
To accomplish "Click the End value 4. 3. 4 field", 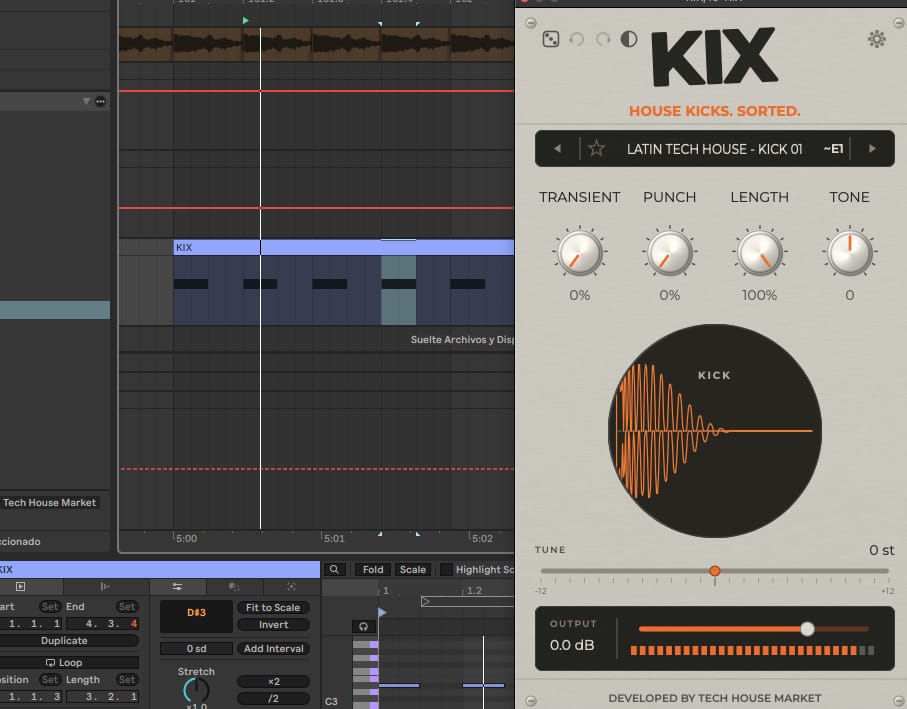I will pyautogui.click(x=102, y=623).
